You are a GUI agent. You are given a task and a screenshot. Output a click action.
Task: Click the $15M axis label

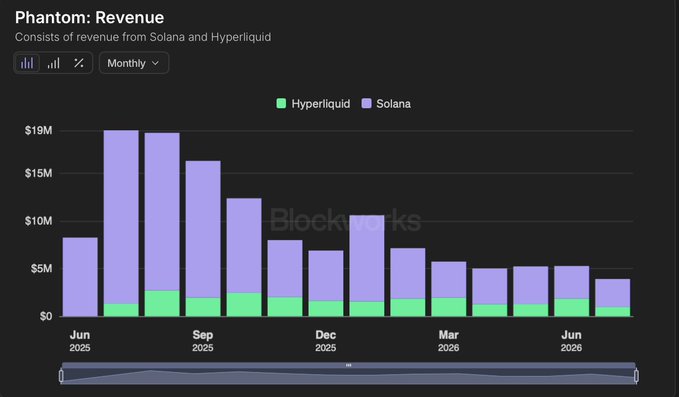39,173
